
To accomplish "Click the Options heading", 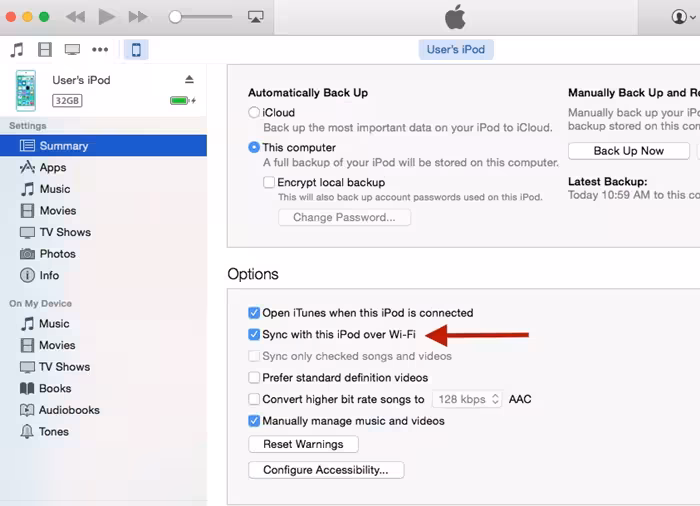I will pos(253,274).
